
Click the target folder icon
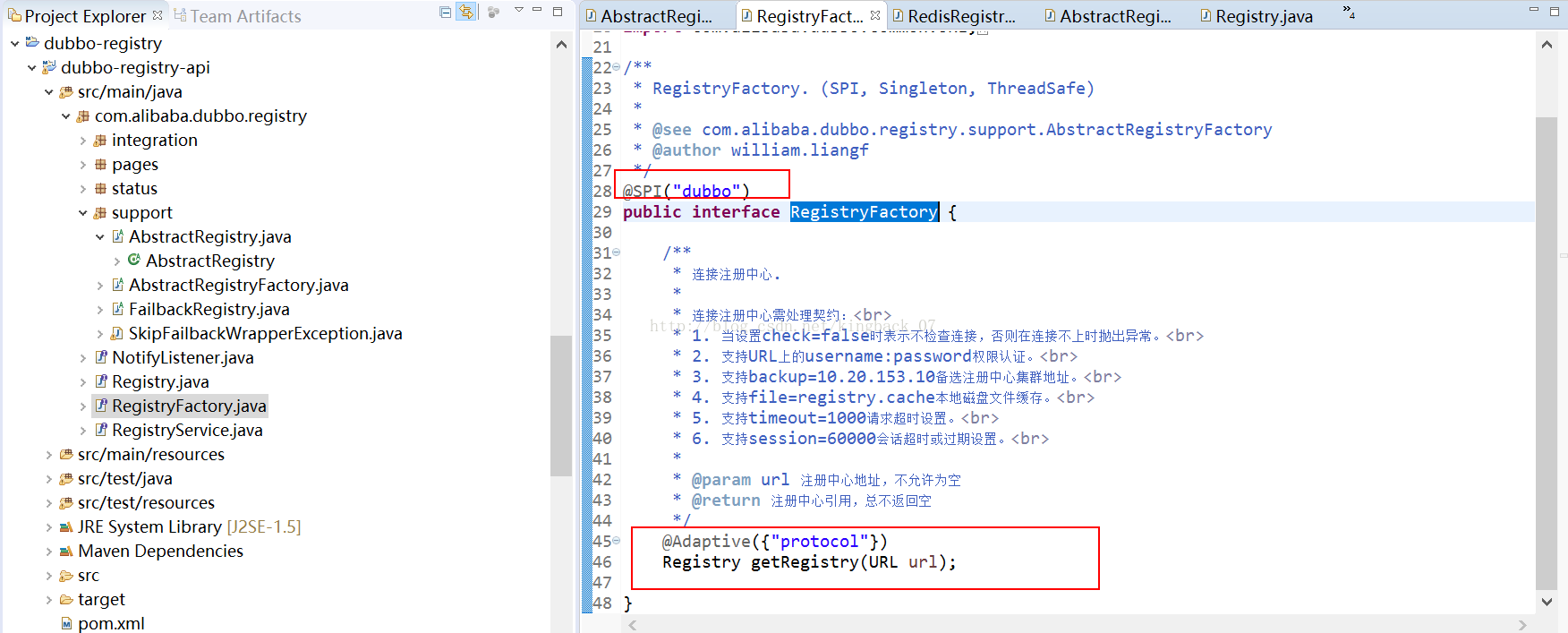coord(66,599)
